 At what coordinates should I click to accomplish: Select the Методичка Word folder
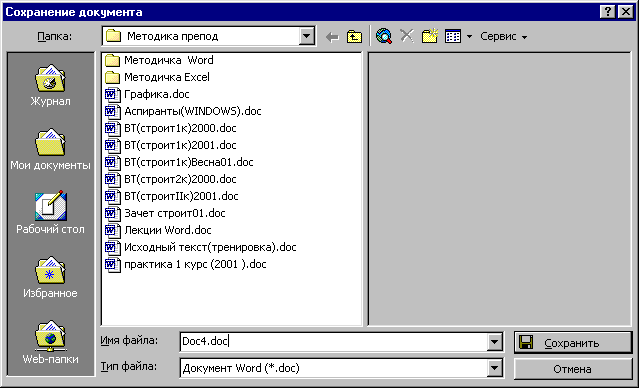[159, 60]
